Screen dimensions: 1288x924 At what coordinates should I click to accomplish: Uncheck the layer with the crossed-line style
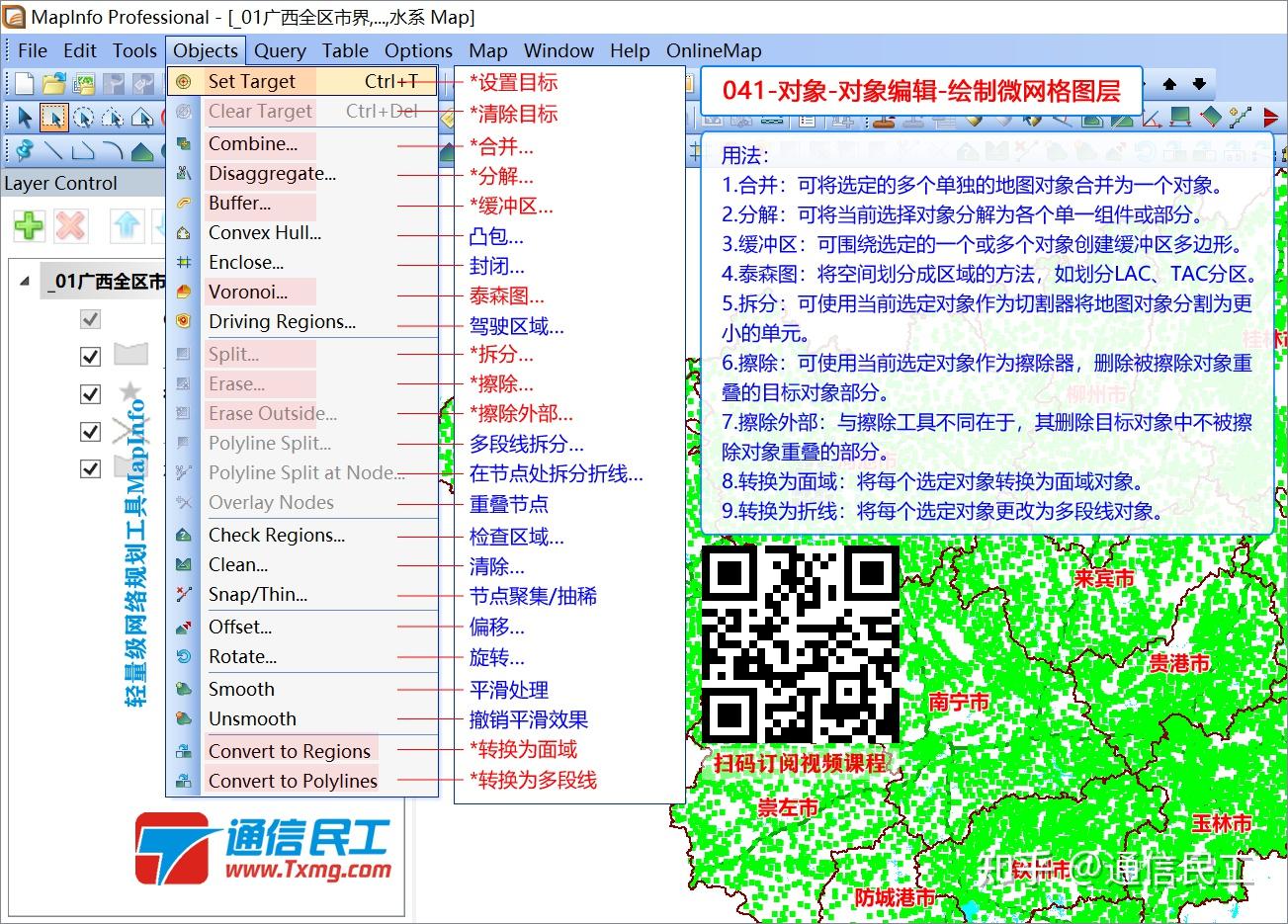pos(90,431)
